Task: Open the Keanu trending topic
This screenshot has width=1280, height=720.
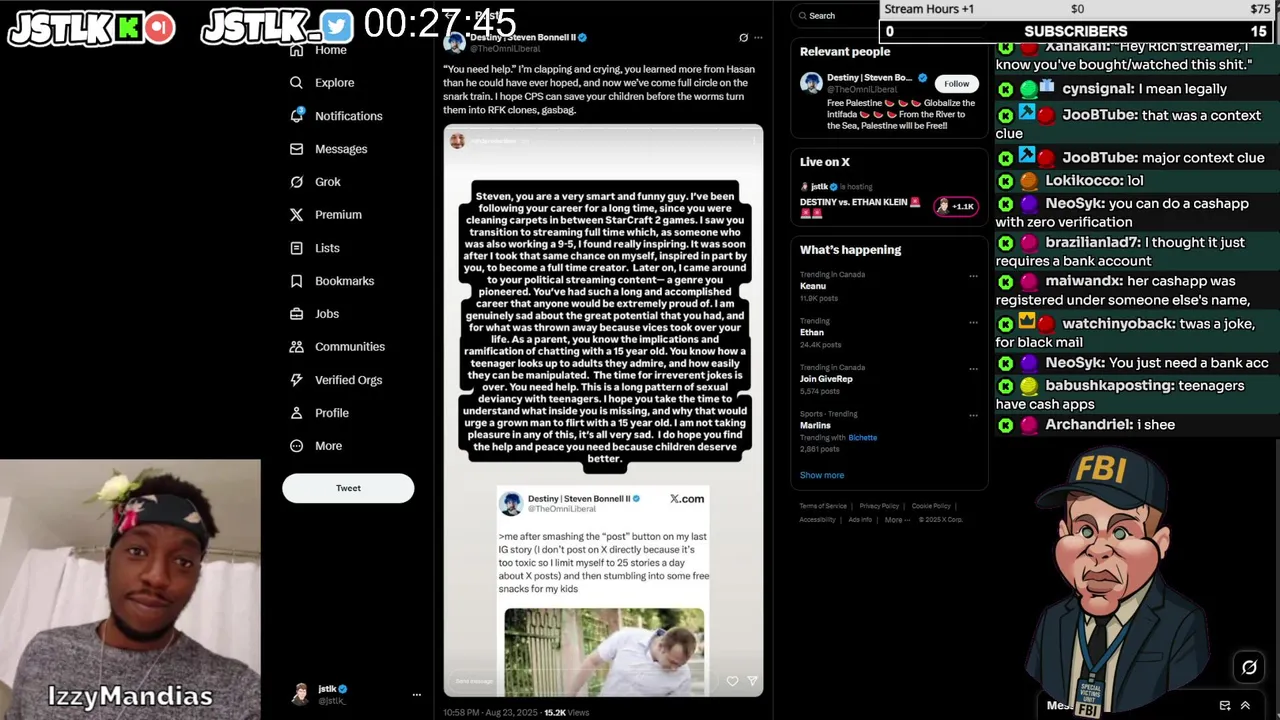Action: click(813, 286)
